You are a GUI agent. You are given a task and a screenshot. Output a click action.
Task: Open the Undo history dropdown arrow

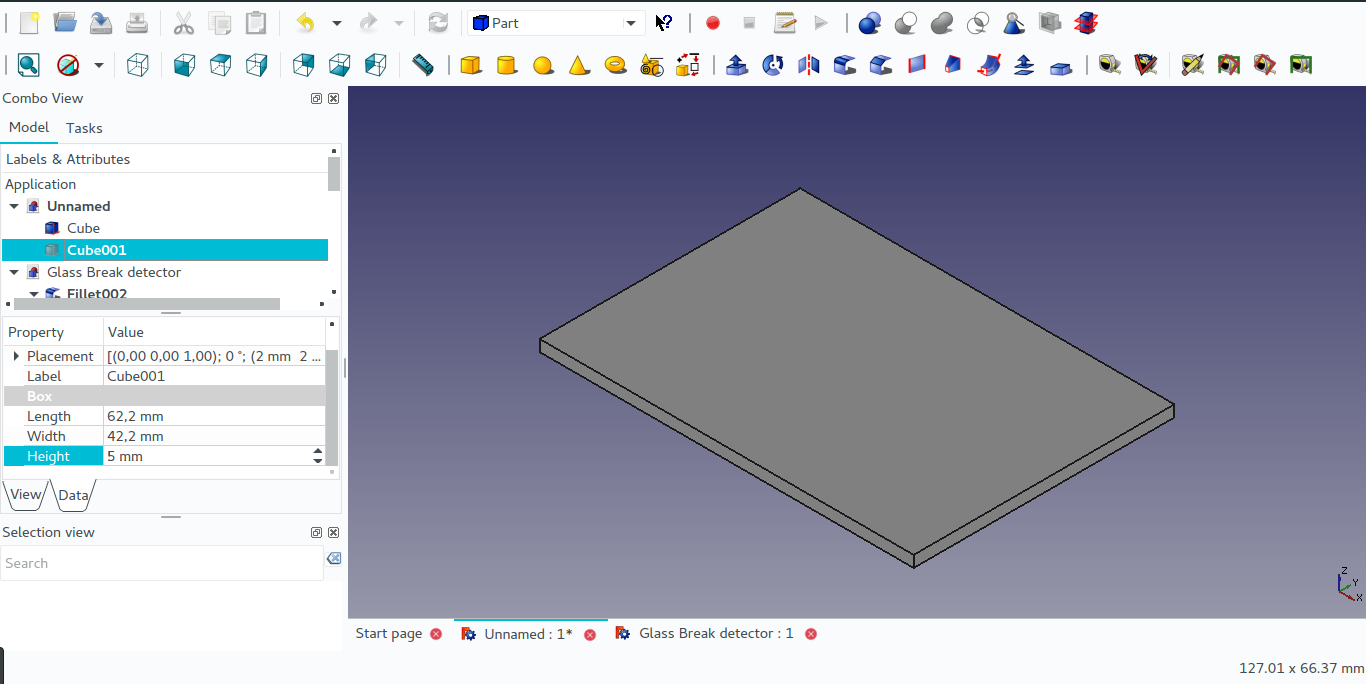[x=337, y=23]
